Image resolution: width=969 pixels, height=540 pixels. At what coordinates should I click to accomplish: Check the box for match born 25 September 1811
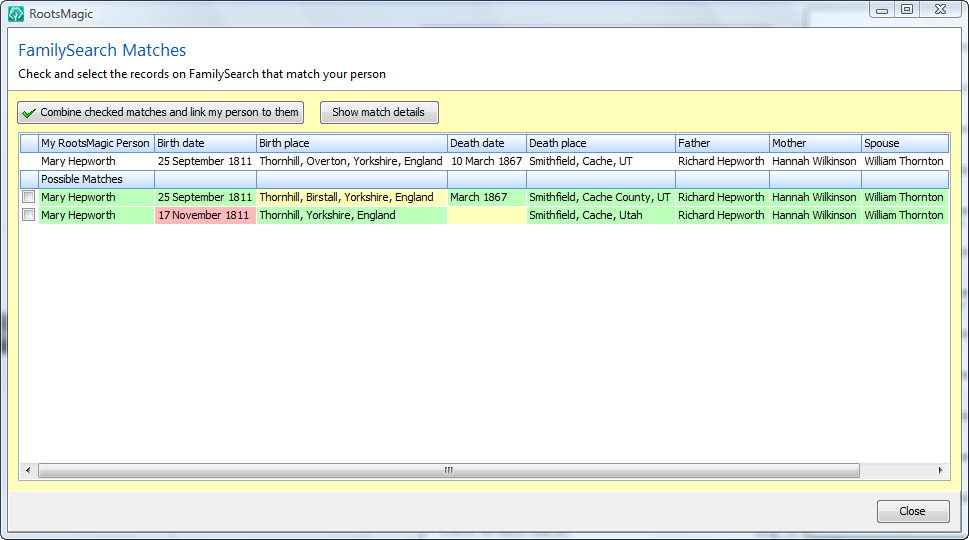coord(28,197)
